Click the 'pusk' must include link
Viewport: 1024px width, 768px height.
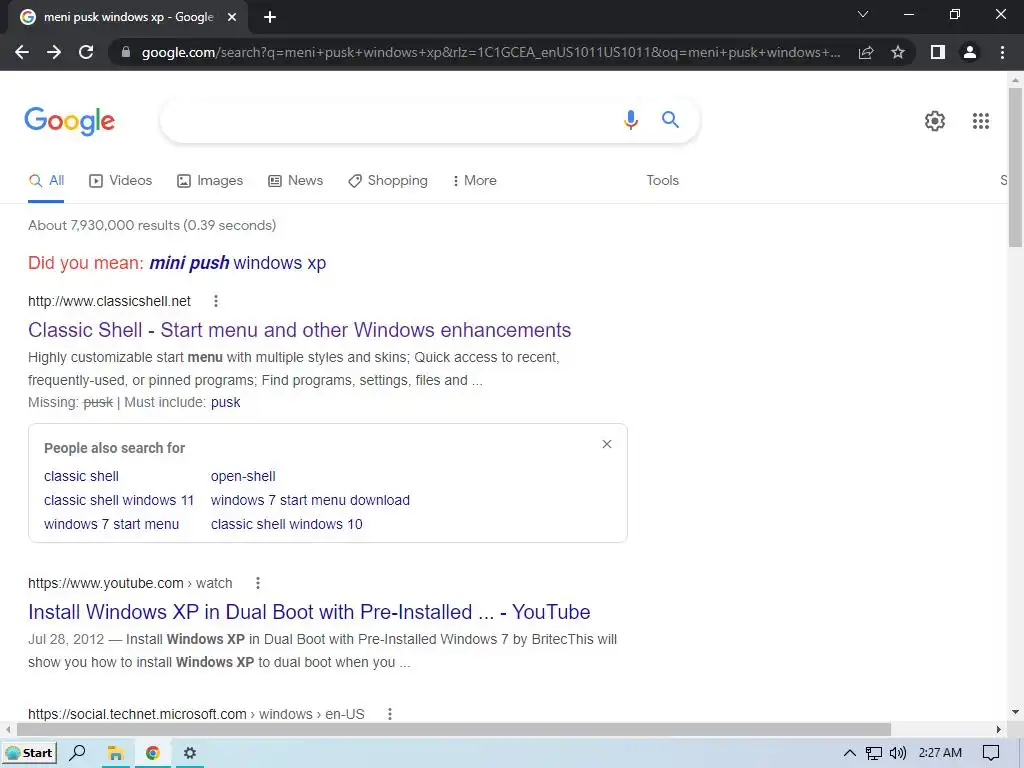pyautogui.click(x=225, y=402)
